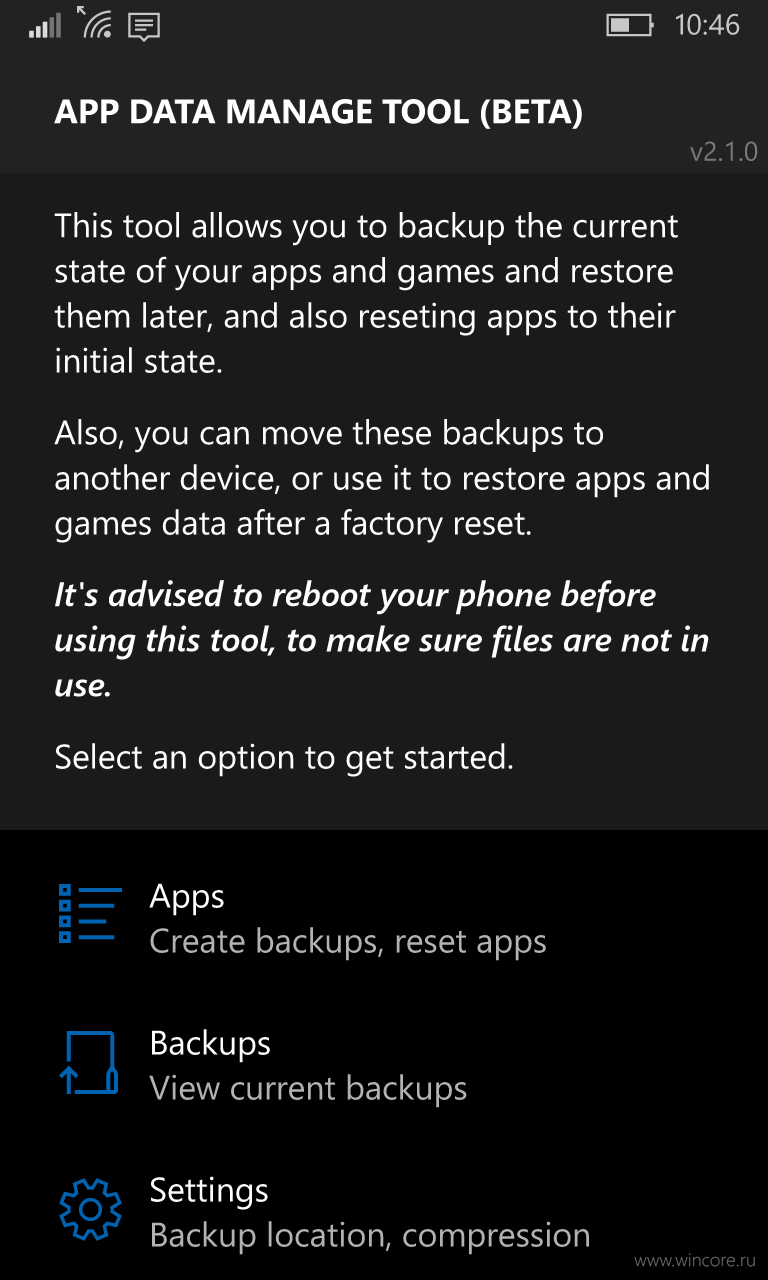Tap "Create backups, reset apps" subtitle
Viewport: 768px width, 1280px height.
click(348, 942)
